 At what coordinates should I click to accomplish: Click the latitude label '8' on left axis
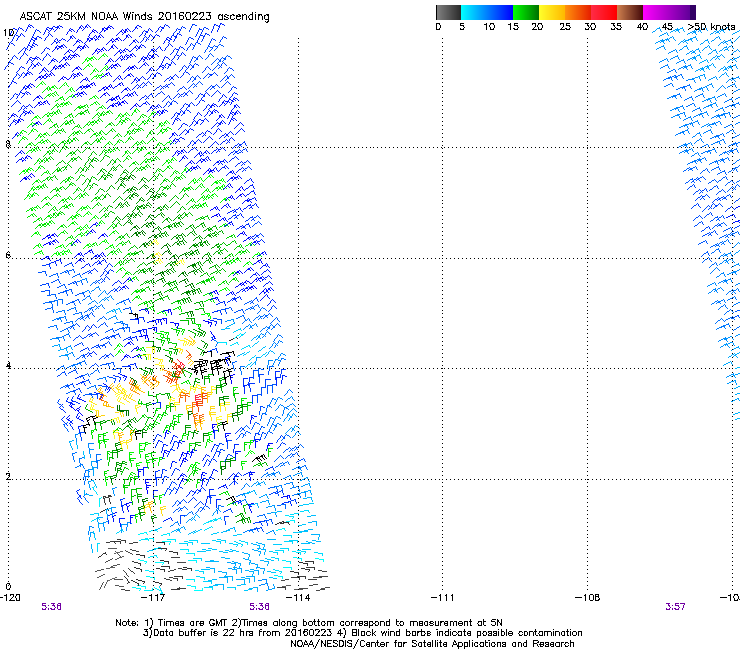pyautogui.click(x=8, y=144)
